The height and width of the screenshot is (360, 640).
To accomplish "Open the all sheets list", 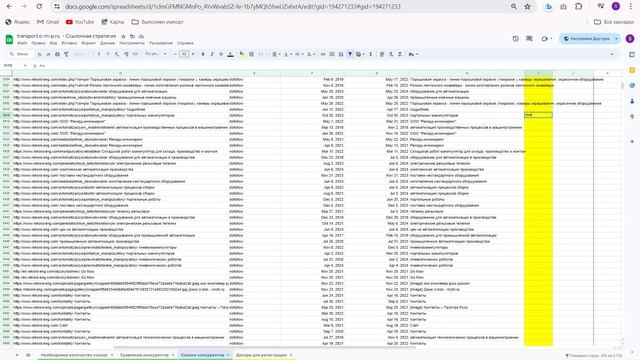I will coord(28,355).
